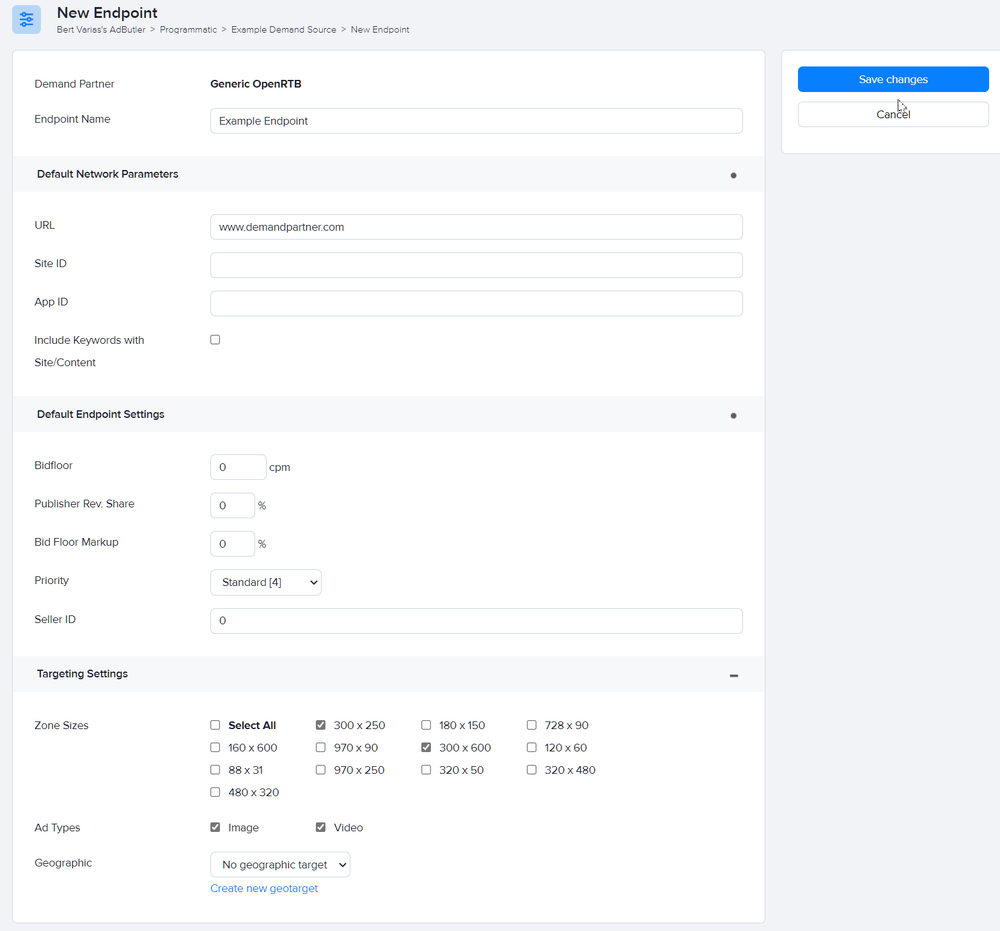Screen dimensions: 1000x931
Task: Uncheck the 300 x 600 zone size
Action: (x=426, y=747)
